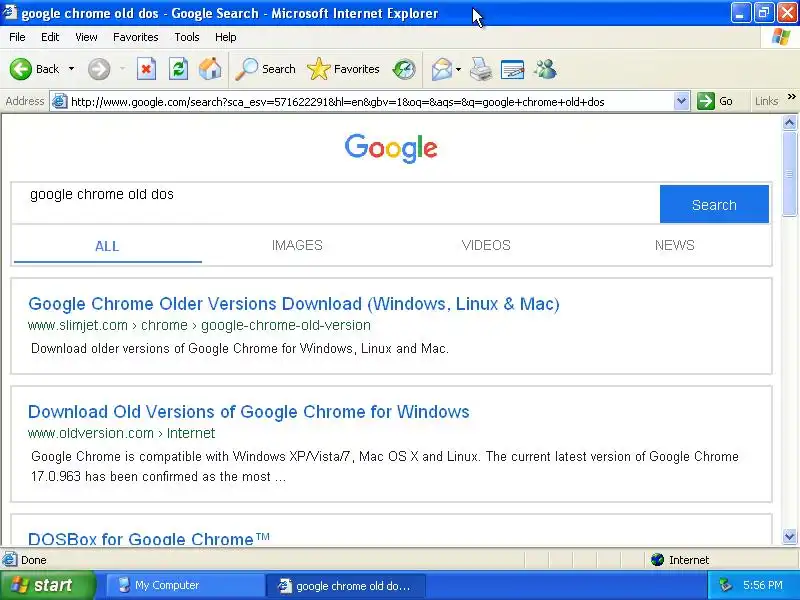The width and height of the screenshot is (800, 600).
Task: Click the scrollbar down arrow
Action: 789,536
